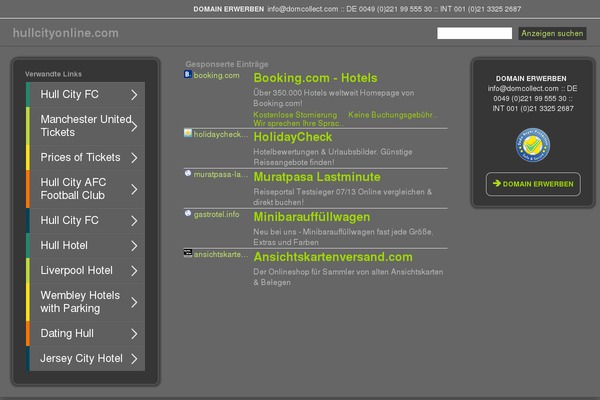Click the gastrotel.info display URL

pos(217,214)
